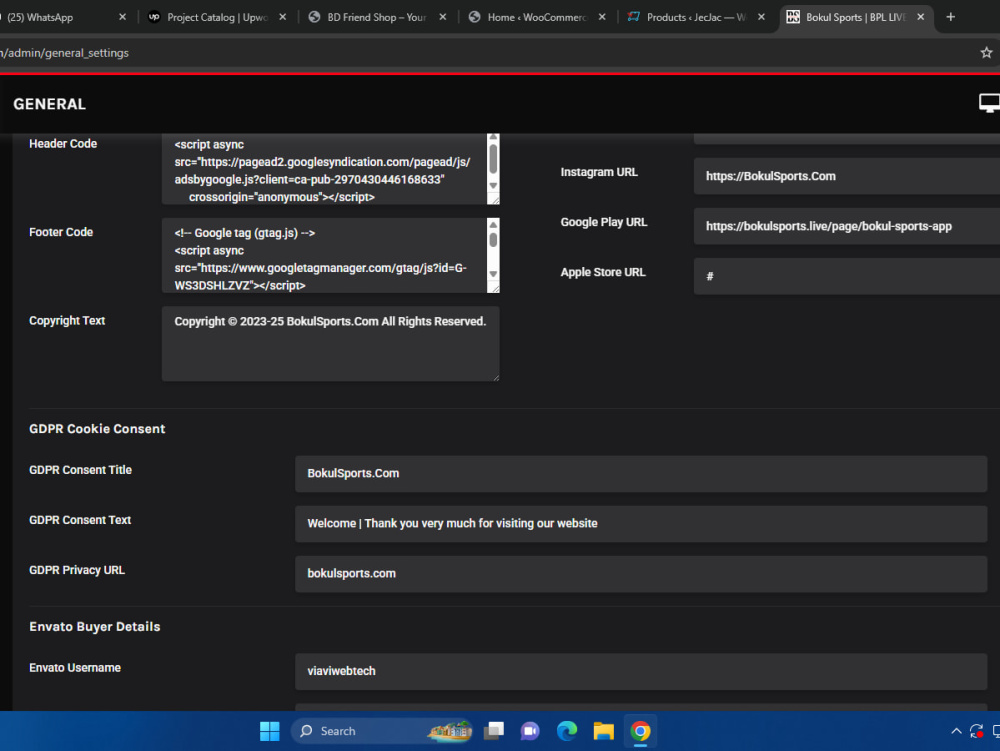Click the GDPR Privacy URL field
The height and width of the screenshot is (751, 1000).
[x=641, y=574]
